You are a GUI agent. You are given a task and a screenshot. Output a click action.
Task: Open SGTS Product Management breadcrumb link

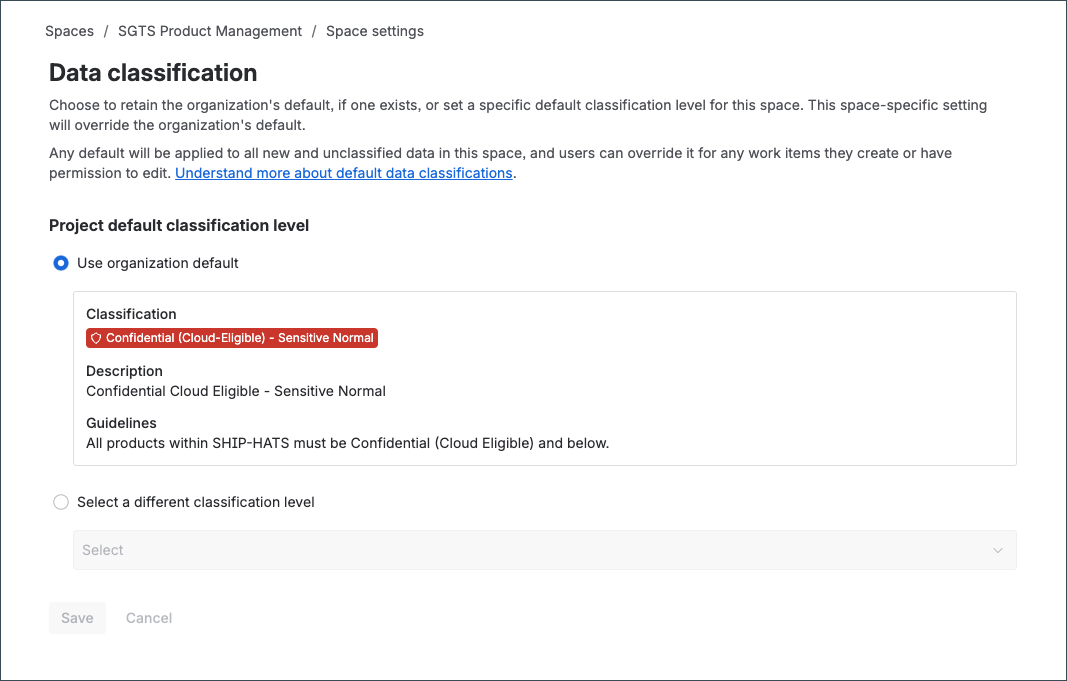[x=210, y=31]
